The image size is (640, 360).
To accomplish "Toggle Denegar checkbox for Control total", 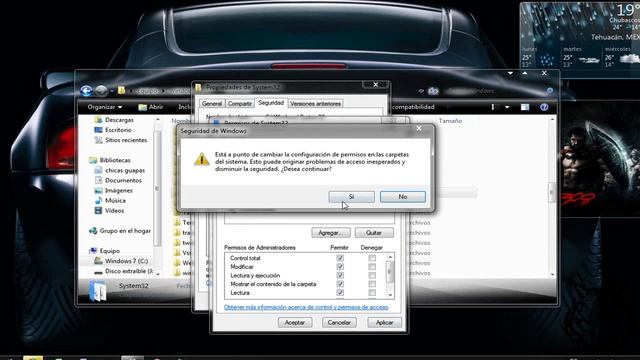I will (x=372, y=258).
